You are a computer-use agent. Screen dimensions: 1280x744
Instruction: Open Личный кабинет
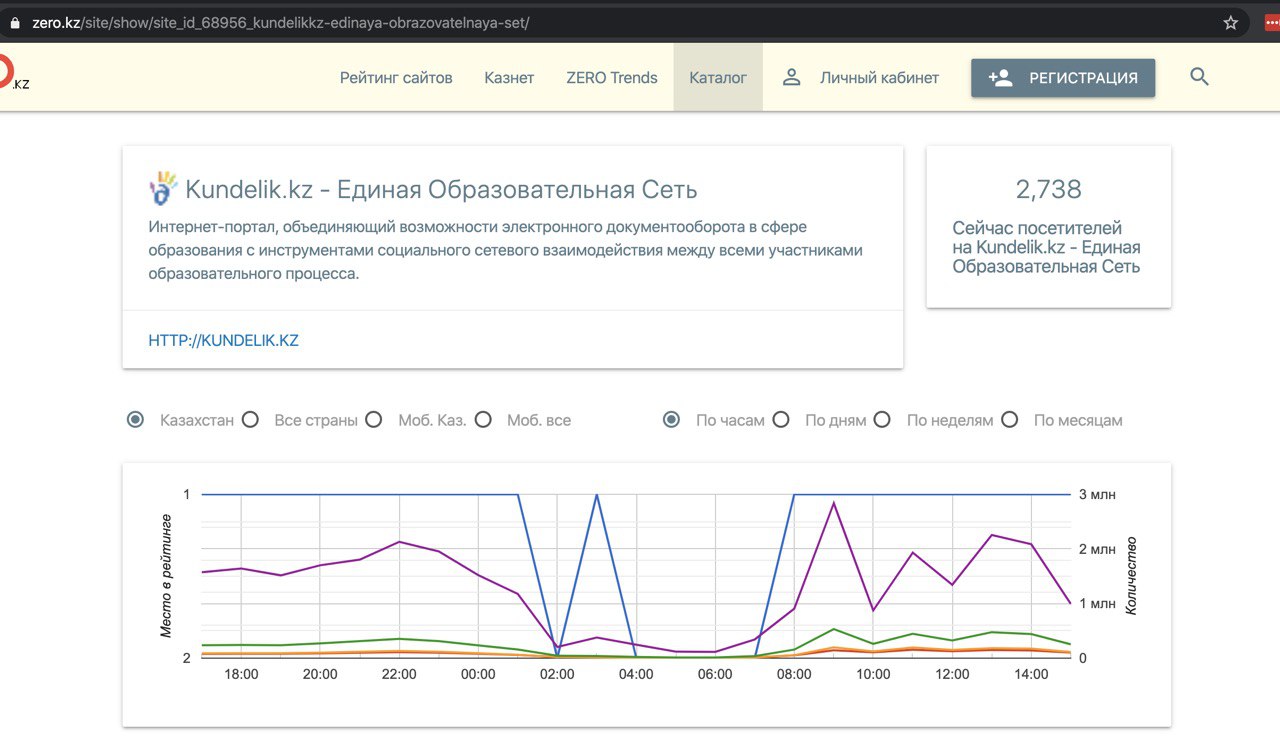click(879, 77)
